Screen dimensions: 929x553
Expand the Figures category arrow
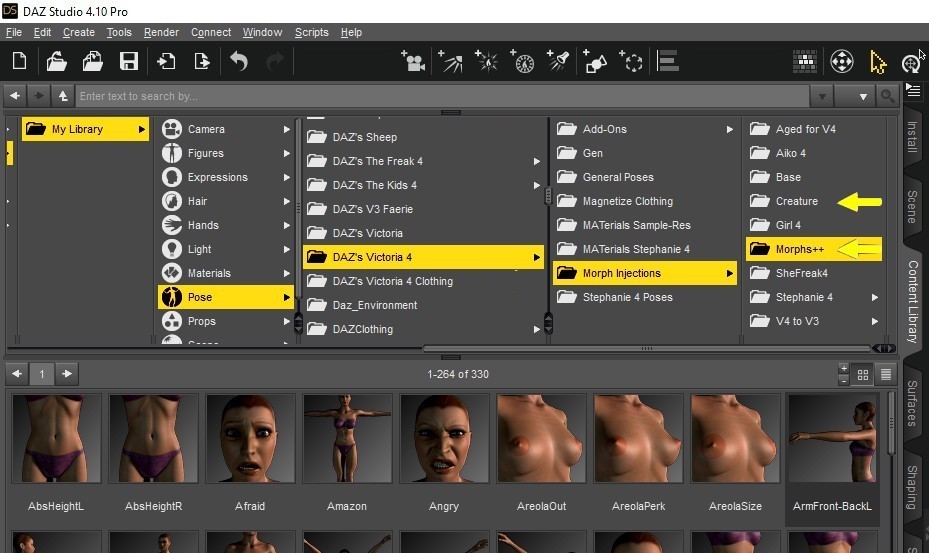point(287,153)
